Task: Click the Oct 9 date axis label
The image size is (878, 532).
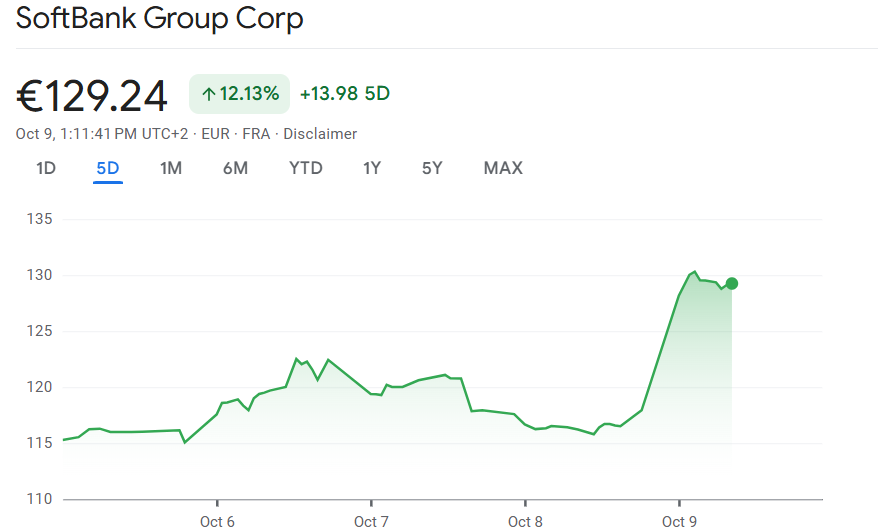Action: pos(679,521)
